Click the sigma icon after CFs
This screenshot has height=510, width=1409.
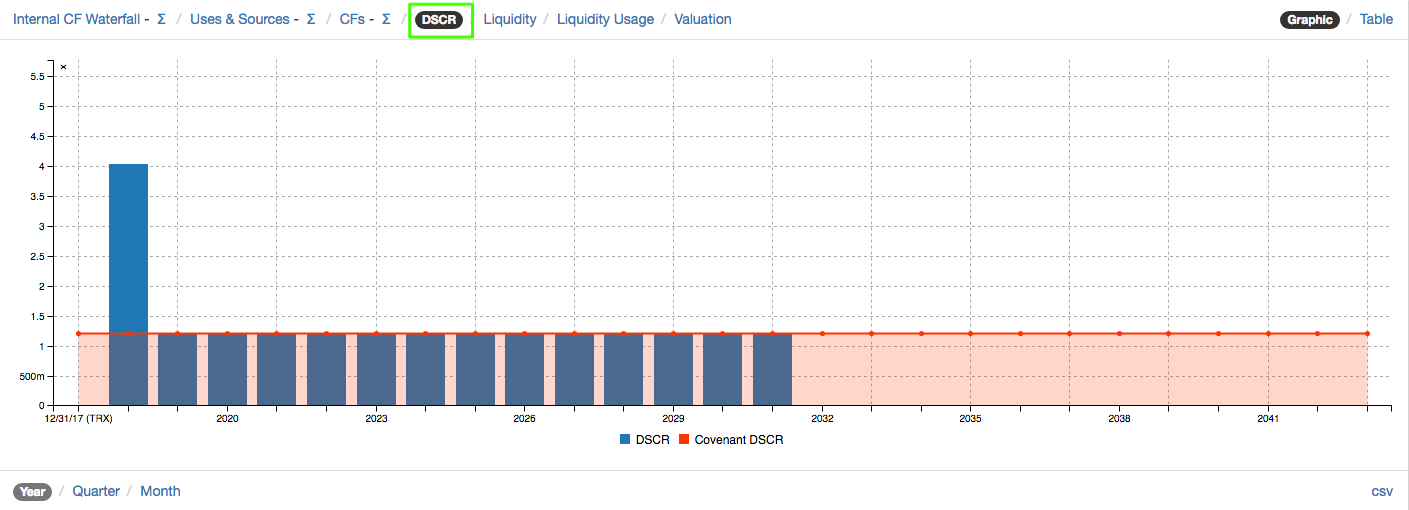click(386, 19)
